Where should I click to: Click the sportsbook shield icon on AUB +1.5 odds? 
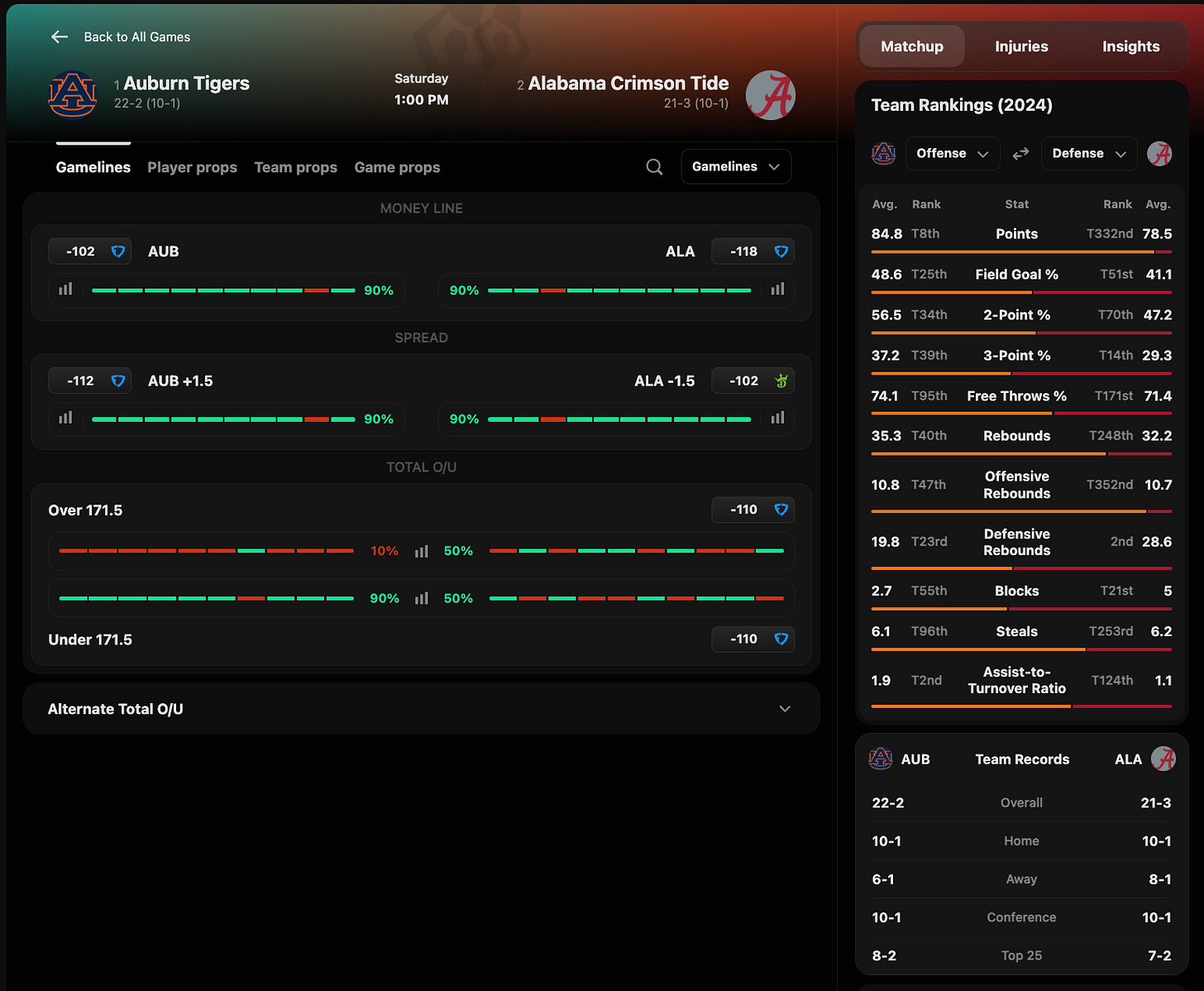pyautogui.click(x=118, y=381)
